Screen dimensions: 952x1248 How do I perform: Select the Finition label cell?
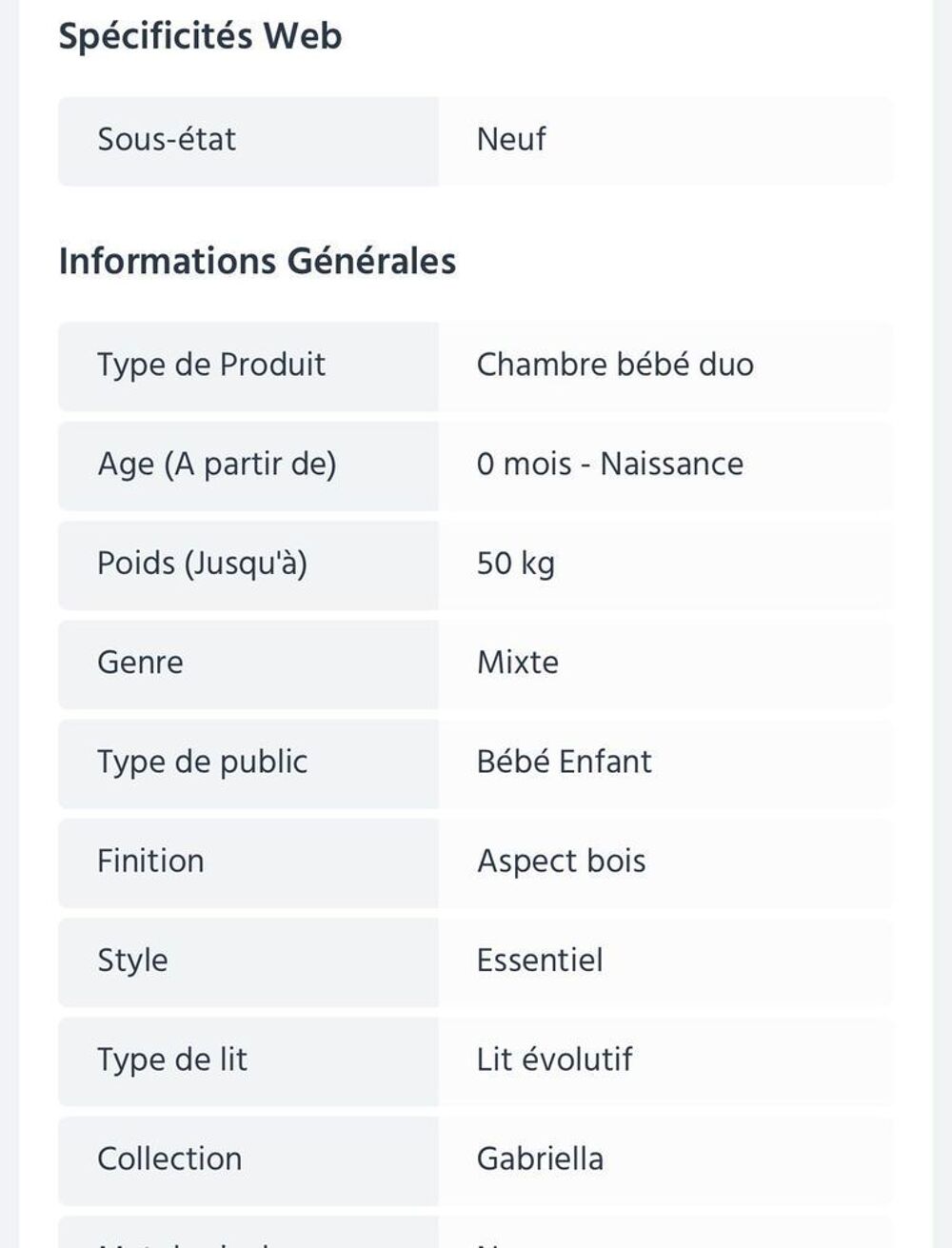248,862
